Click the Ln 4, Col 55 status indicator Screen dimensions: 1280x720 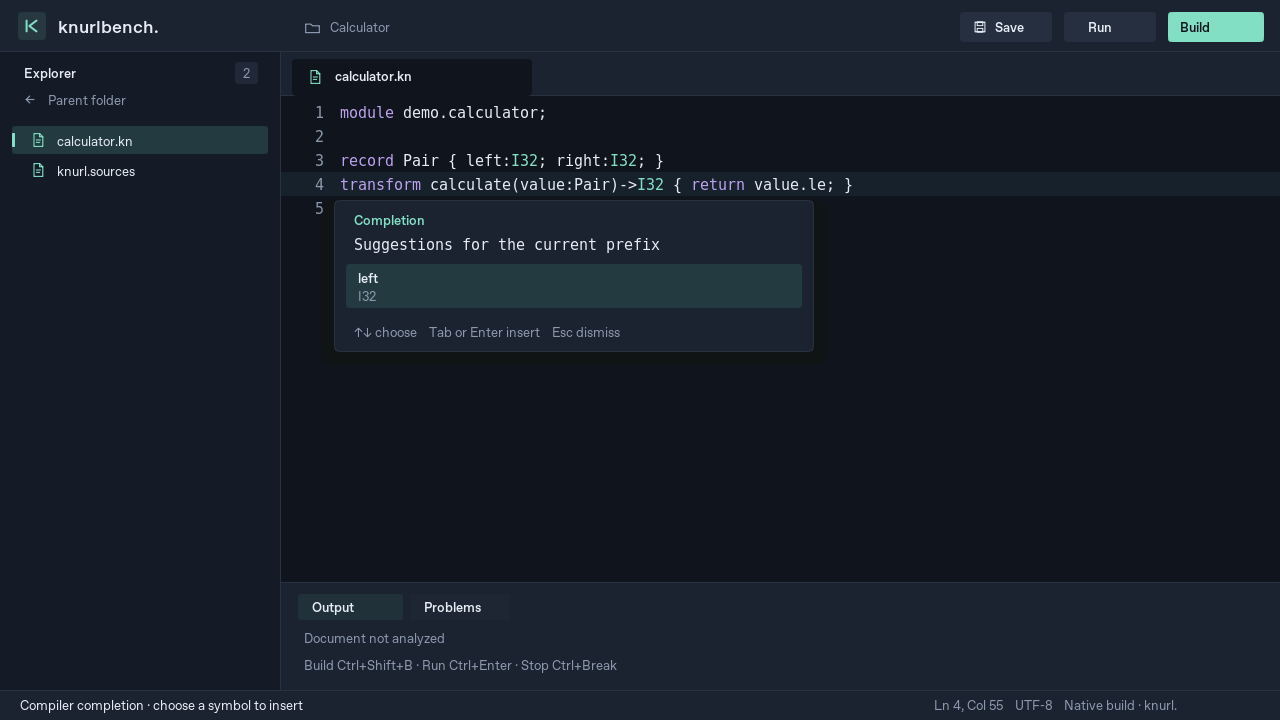968,705
